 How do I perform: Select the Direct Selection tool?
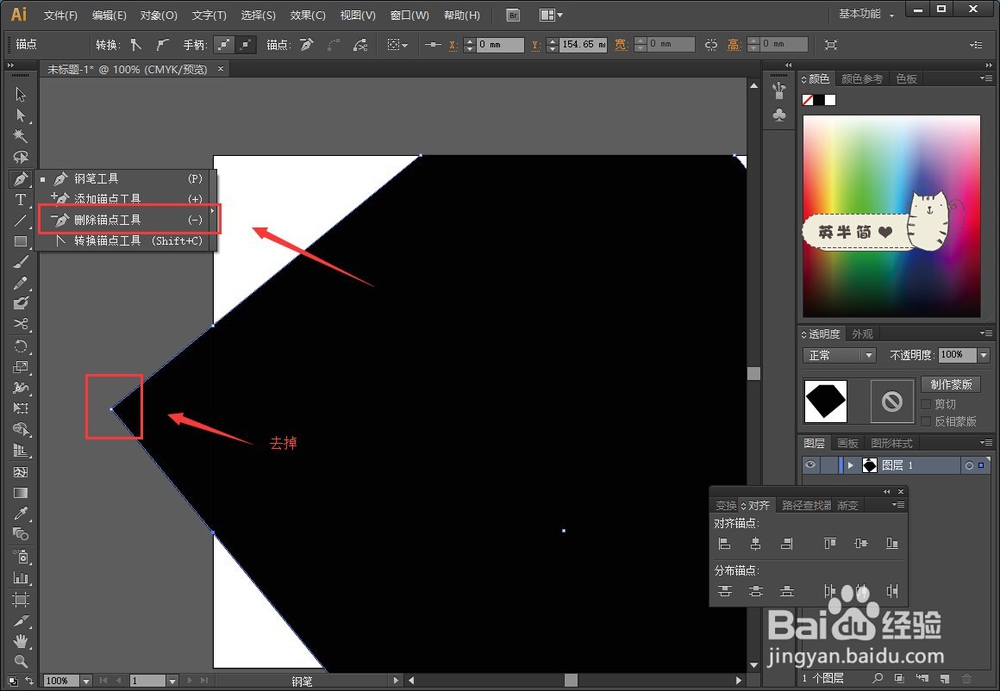[x=20, y=115]
